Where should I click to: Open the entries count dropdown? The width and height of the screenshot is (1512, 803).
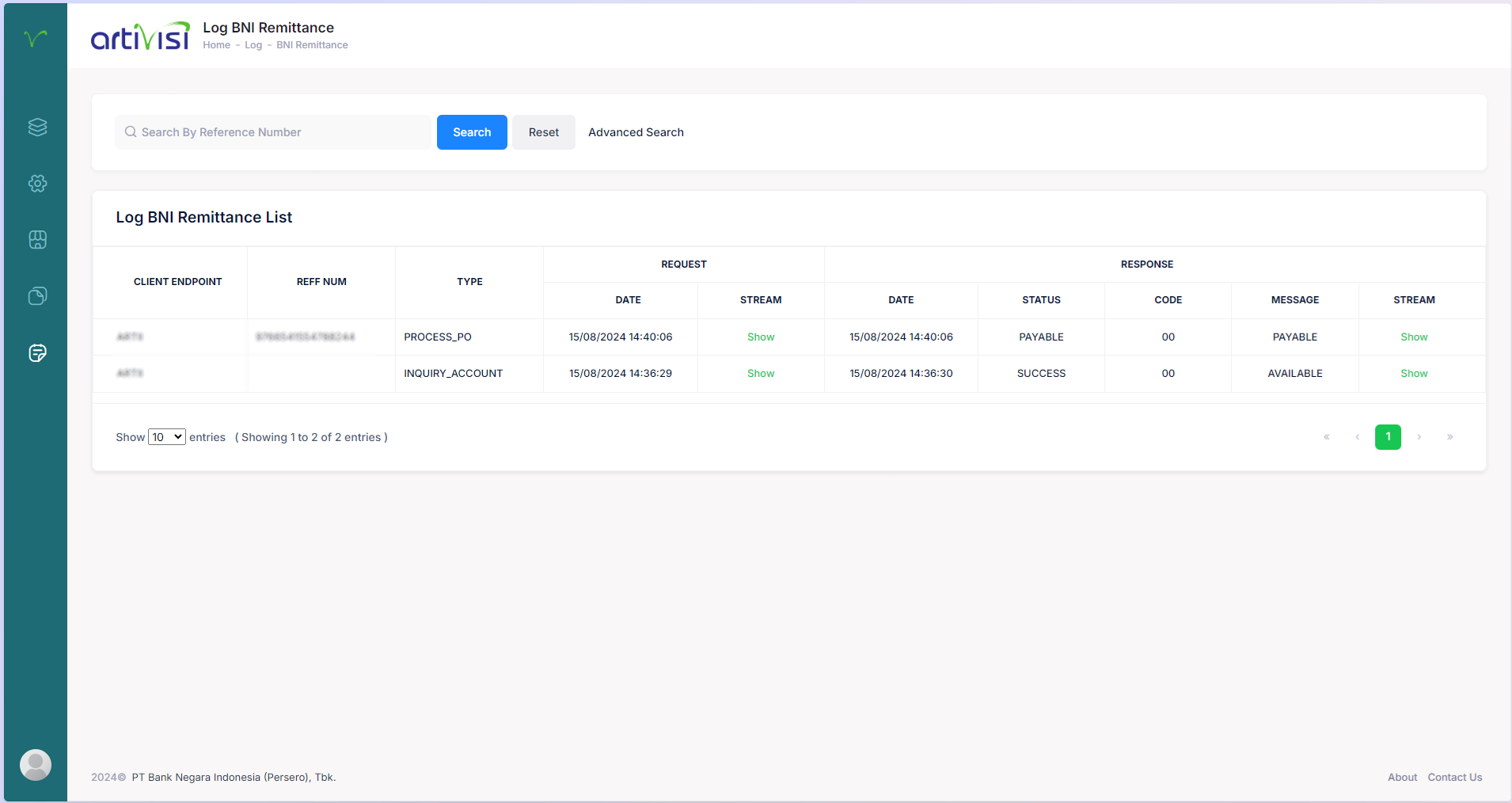point(166,436)
